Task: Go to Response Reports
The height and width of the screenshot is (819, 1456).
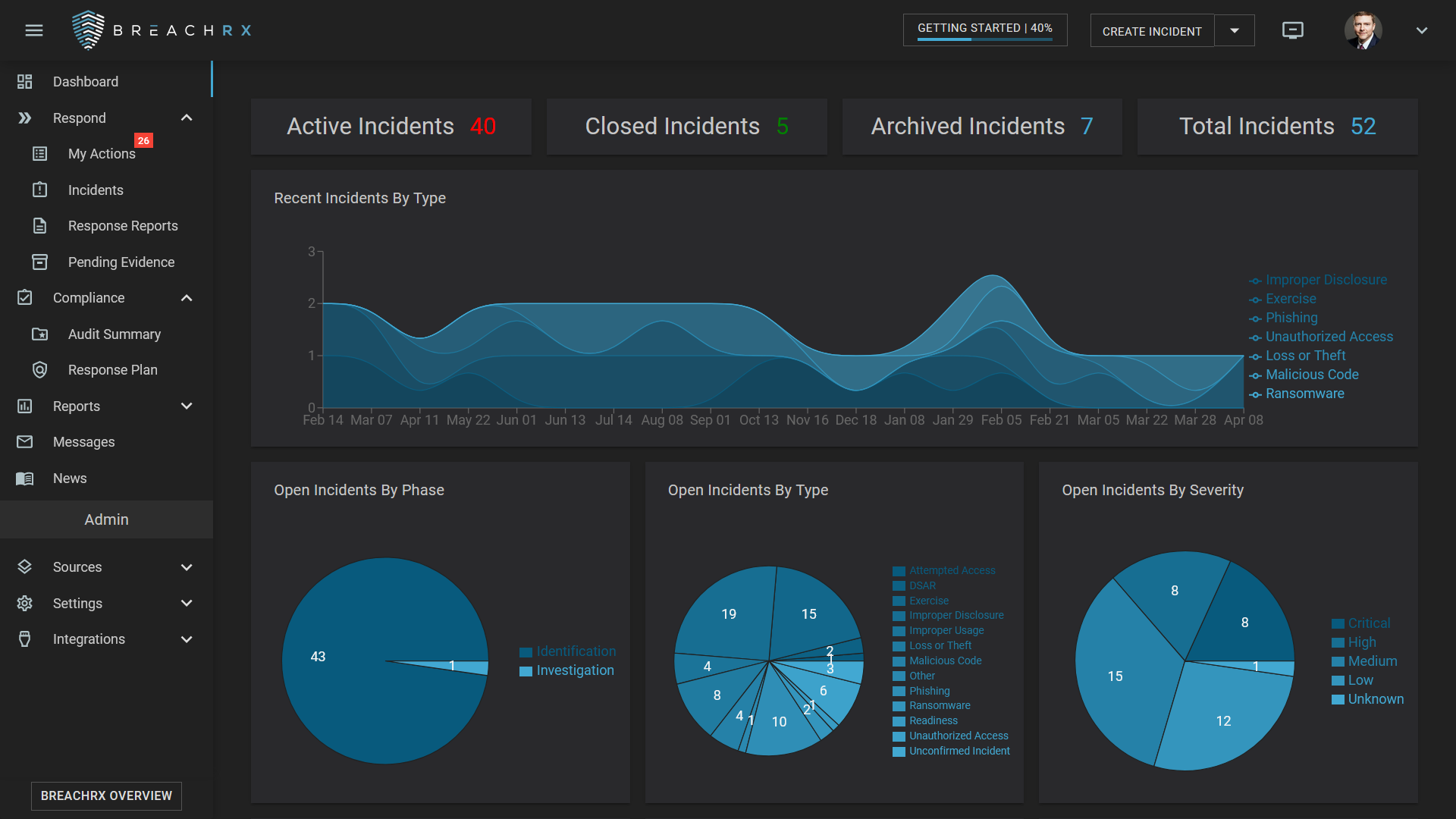Action: [x=123, y=226]
